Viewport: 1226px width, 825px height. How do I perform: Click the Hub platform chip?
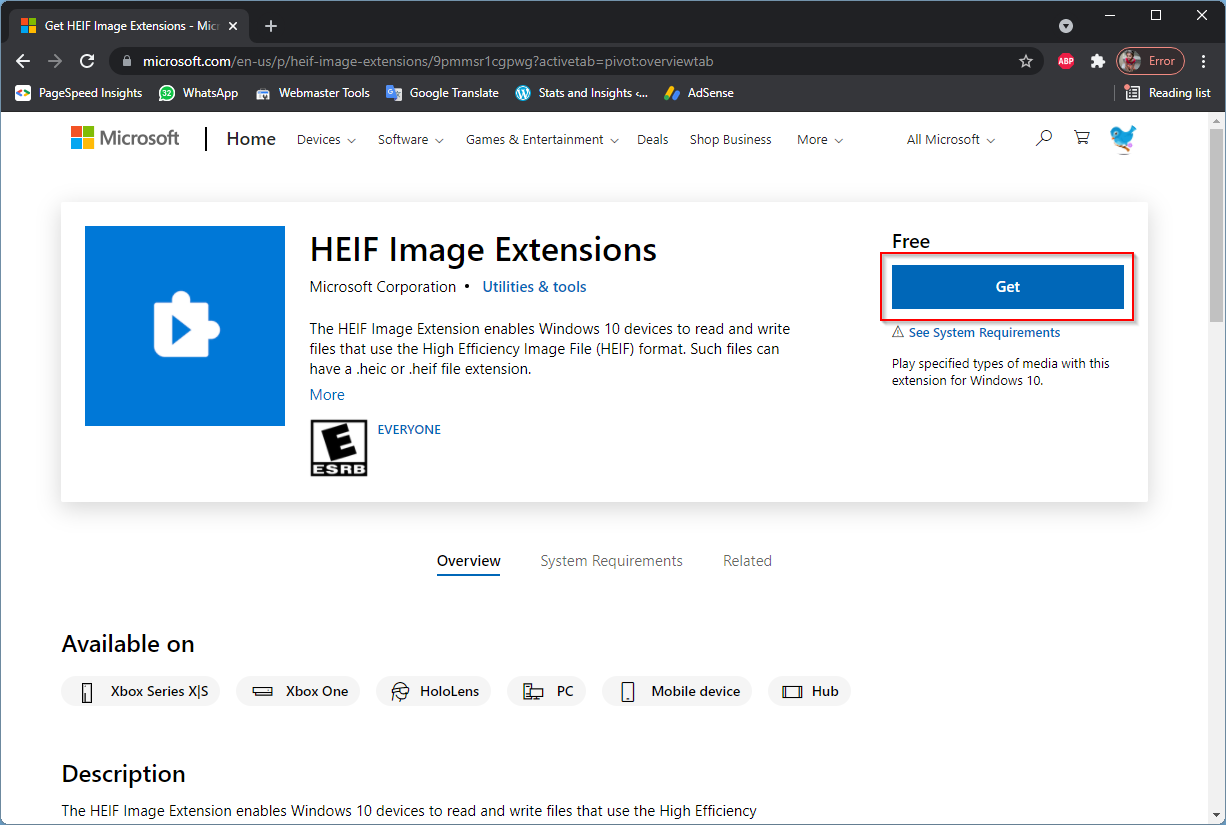[x=810, y=691]
